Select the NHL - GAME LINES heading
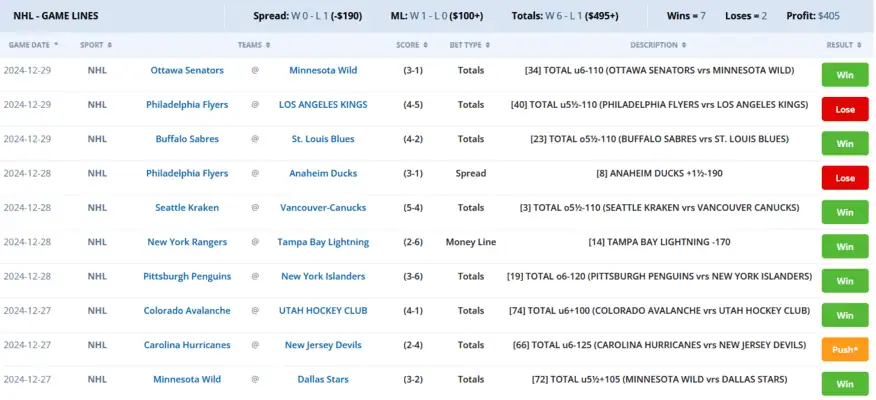The width and height of the screenshot is (876, 400). [56, 16]
